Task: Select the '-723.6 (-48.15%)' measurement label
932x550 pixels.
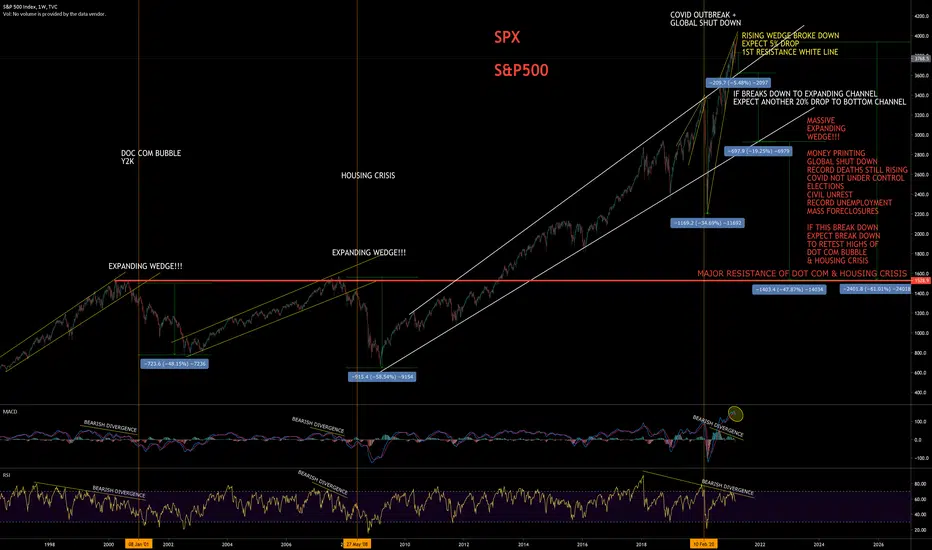Action: [174, 363]
